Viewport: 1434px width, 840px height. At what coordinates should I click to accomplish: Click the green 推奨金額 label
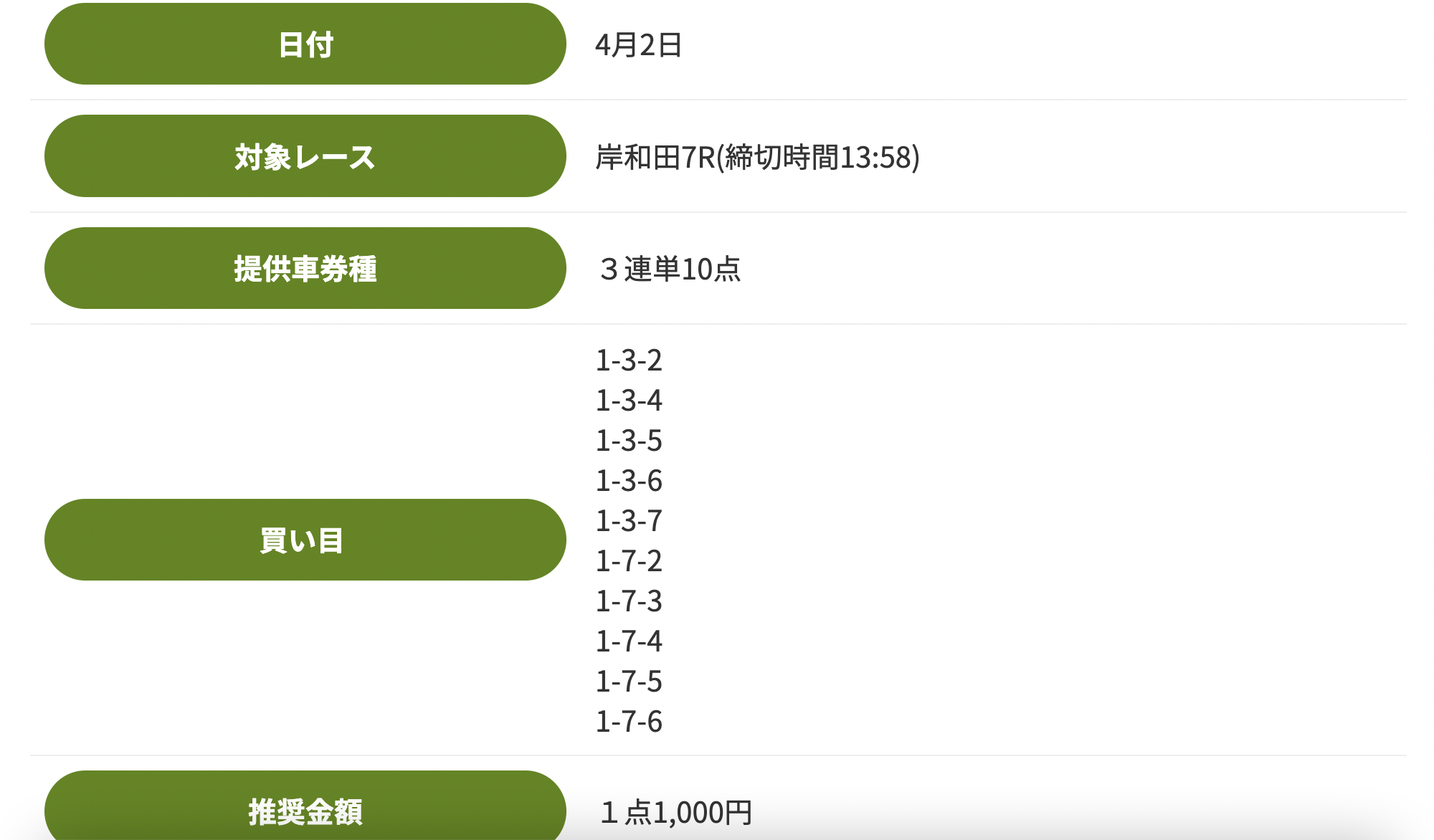305,810
